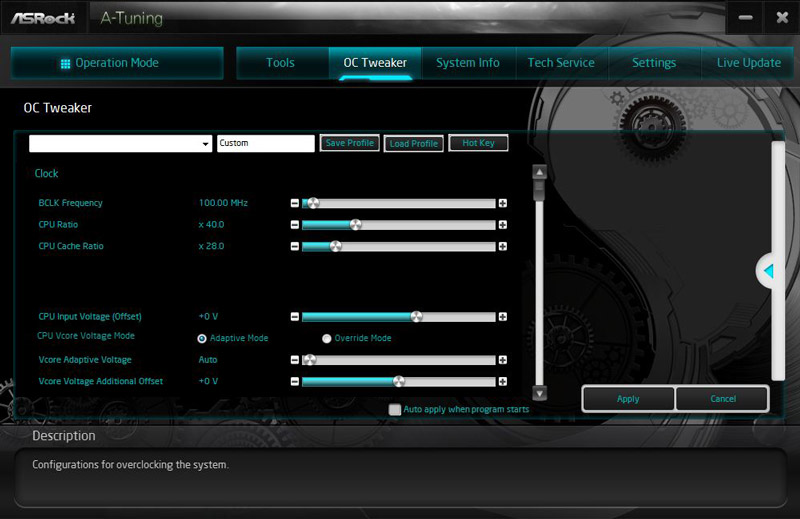Click the Load Profile button

click(x=414, y=143)
